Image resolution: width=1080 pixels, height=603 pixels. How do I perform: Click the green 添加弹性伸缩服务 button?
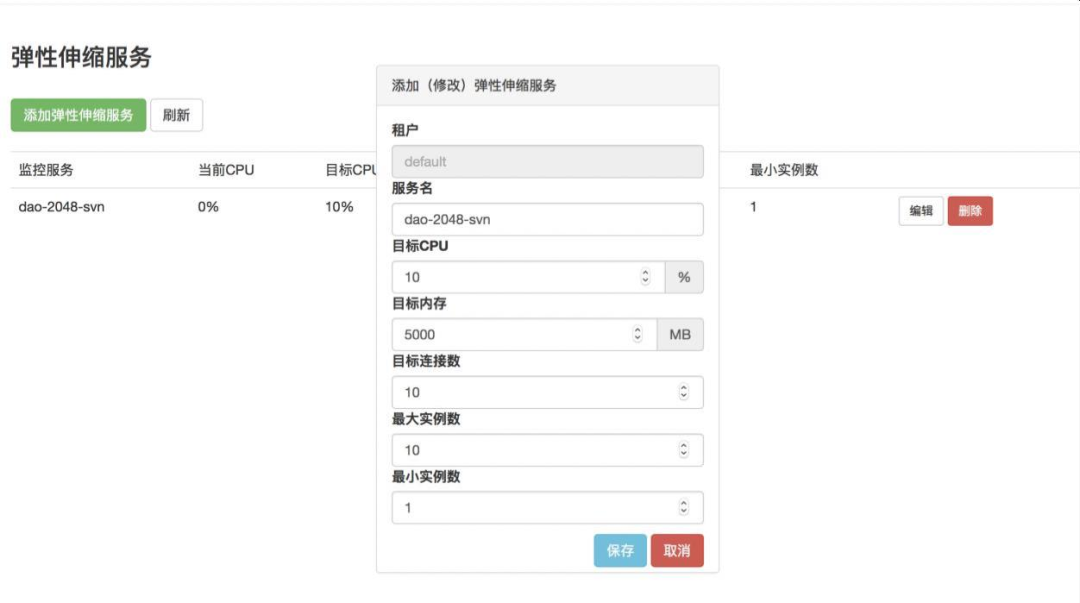[78, 115]
